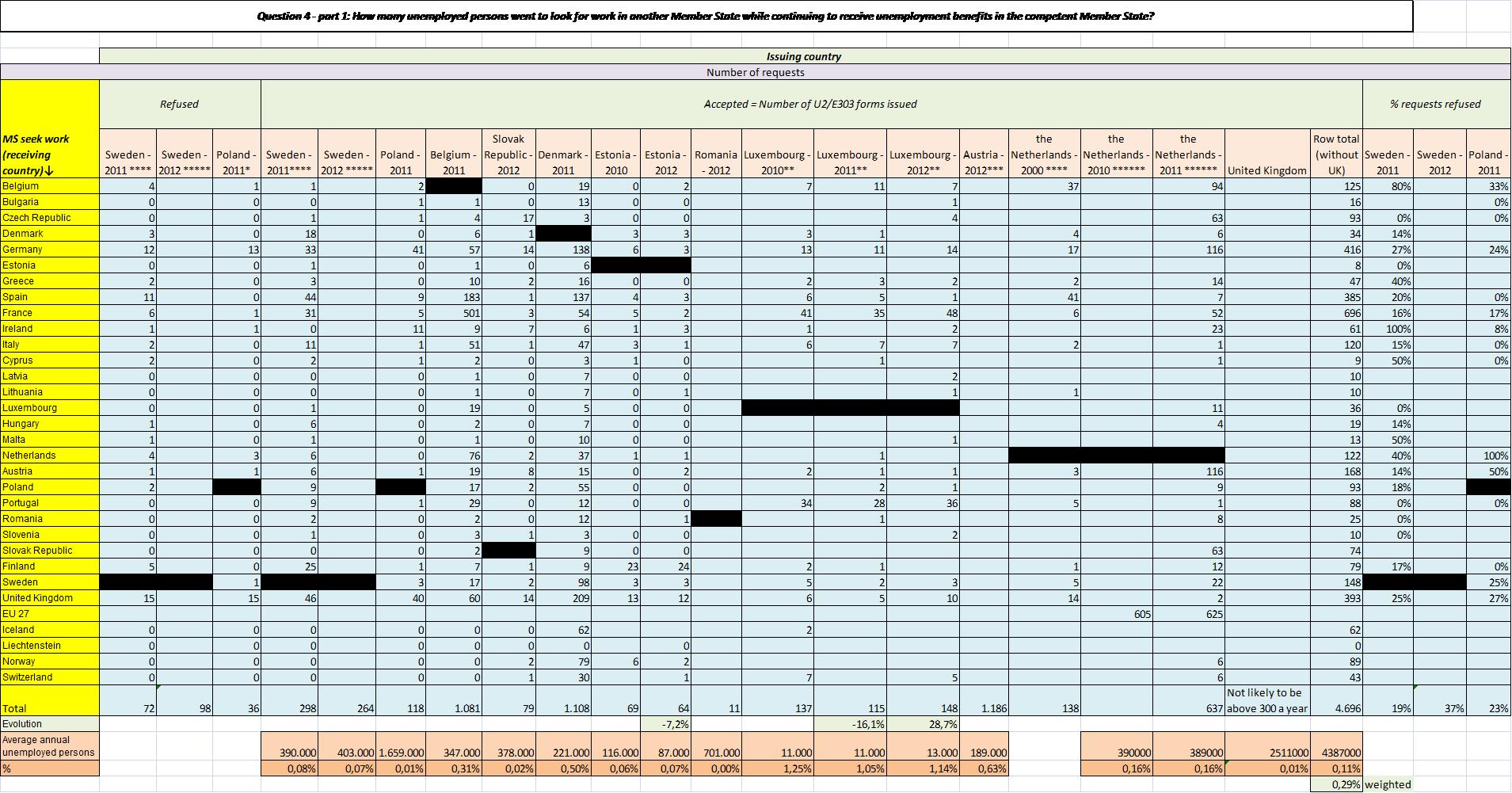The height and width of the screenshot is (793, 1512).
Task: Click the Liechtenstein row label
Action: 49,646
